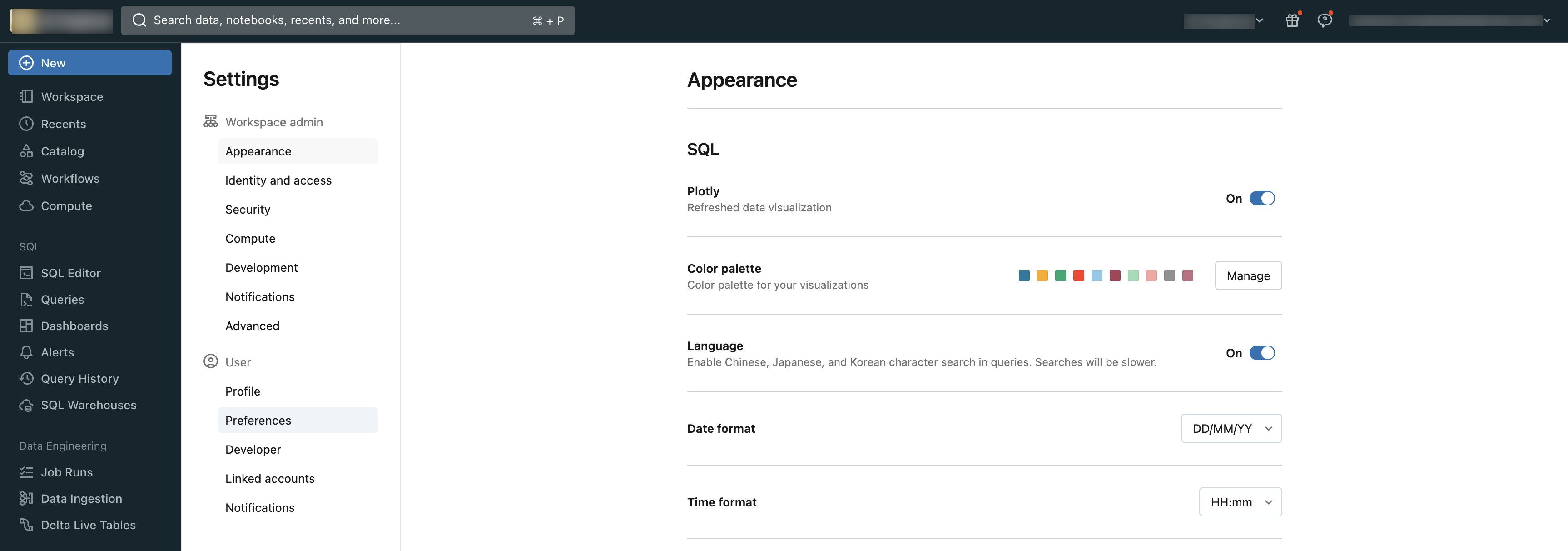Select Identity and access settings

(x=278, y=180)
